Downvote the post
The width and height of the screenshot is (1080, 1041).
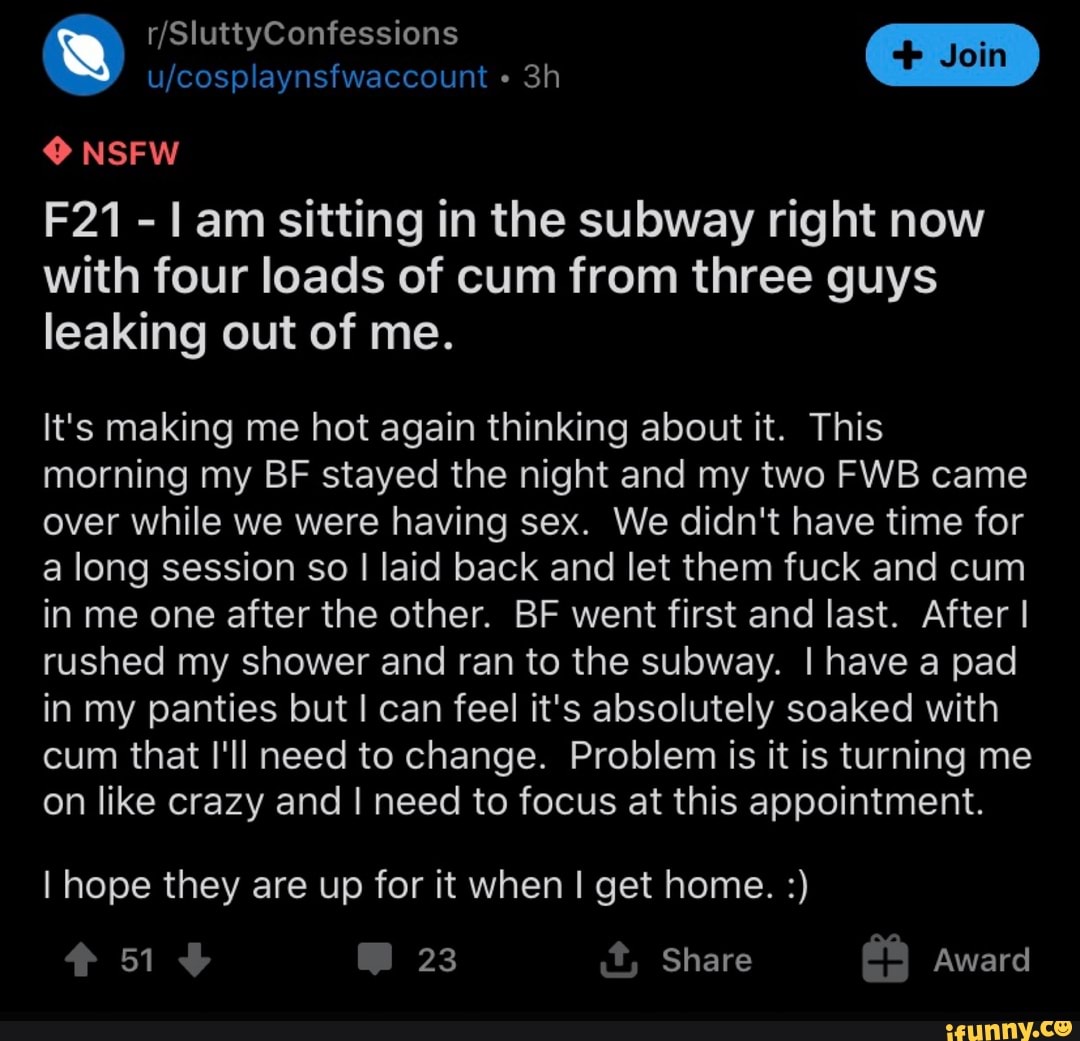click(x=195, y=960)
